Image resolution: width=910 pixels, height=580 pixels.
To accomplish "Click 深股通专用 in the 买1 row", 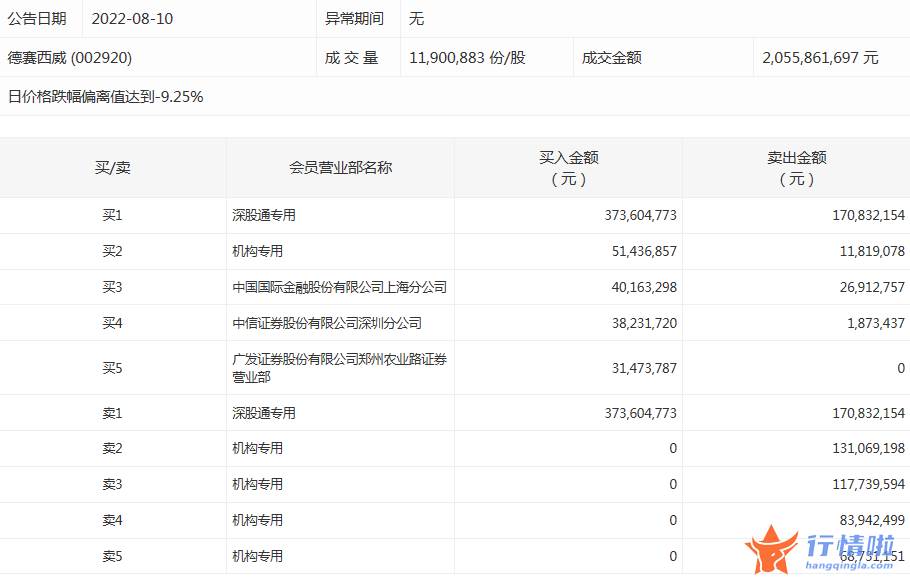I will tap(264, 215).
